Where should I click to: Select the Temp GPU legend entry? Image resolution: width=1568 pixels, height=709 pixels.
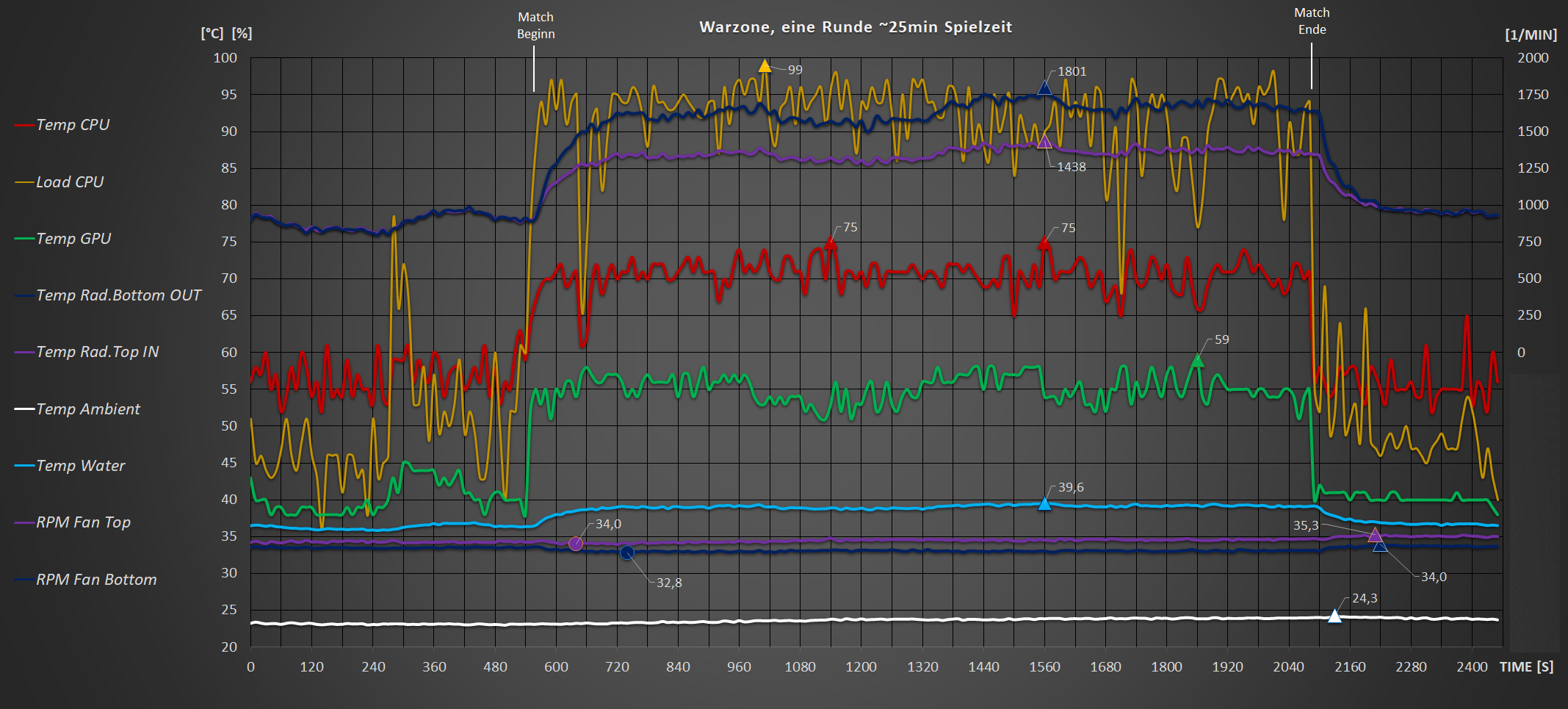click(x=63, y=238)
